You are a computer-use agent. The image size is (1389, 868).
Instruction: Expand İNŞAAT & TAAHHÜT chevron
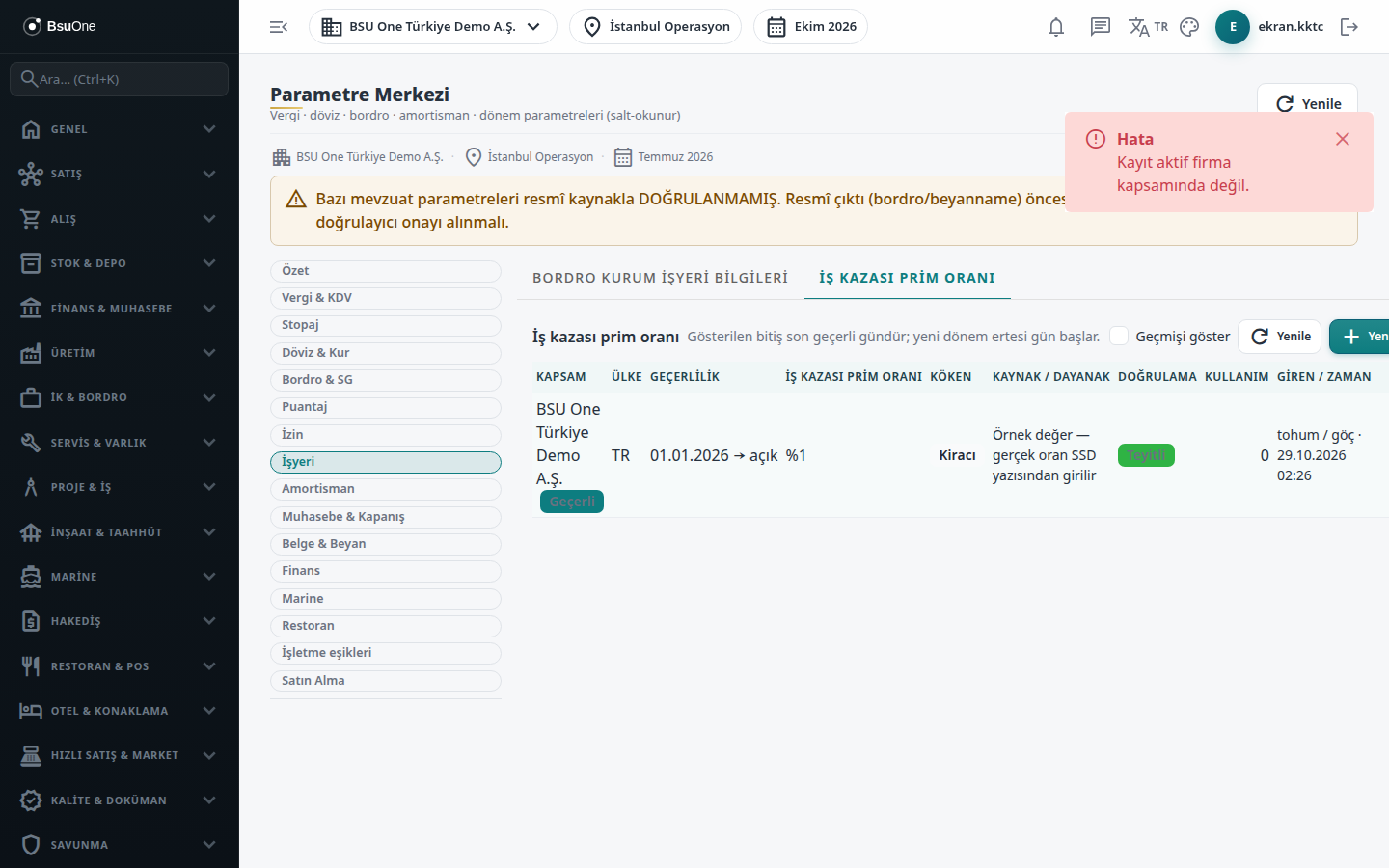[209, 532]
